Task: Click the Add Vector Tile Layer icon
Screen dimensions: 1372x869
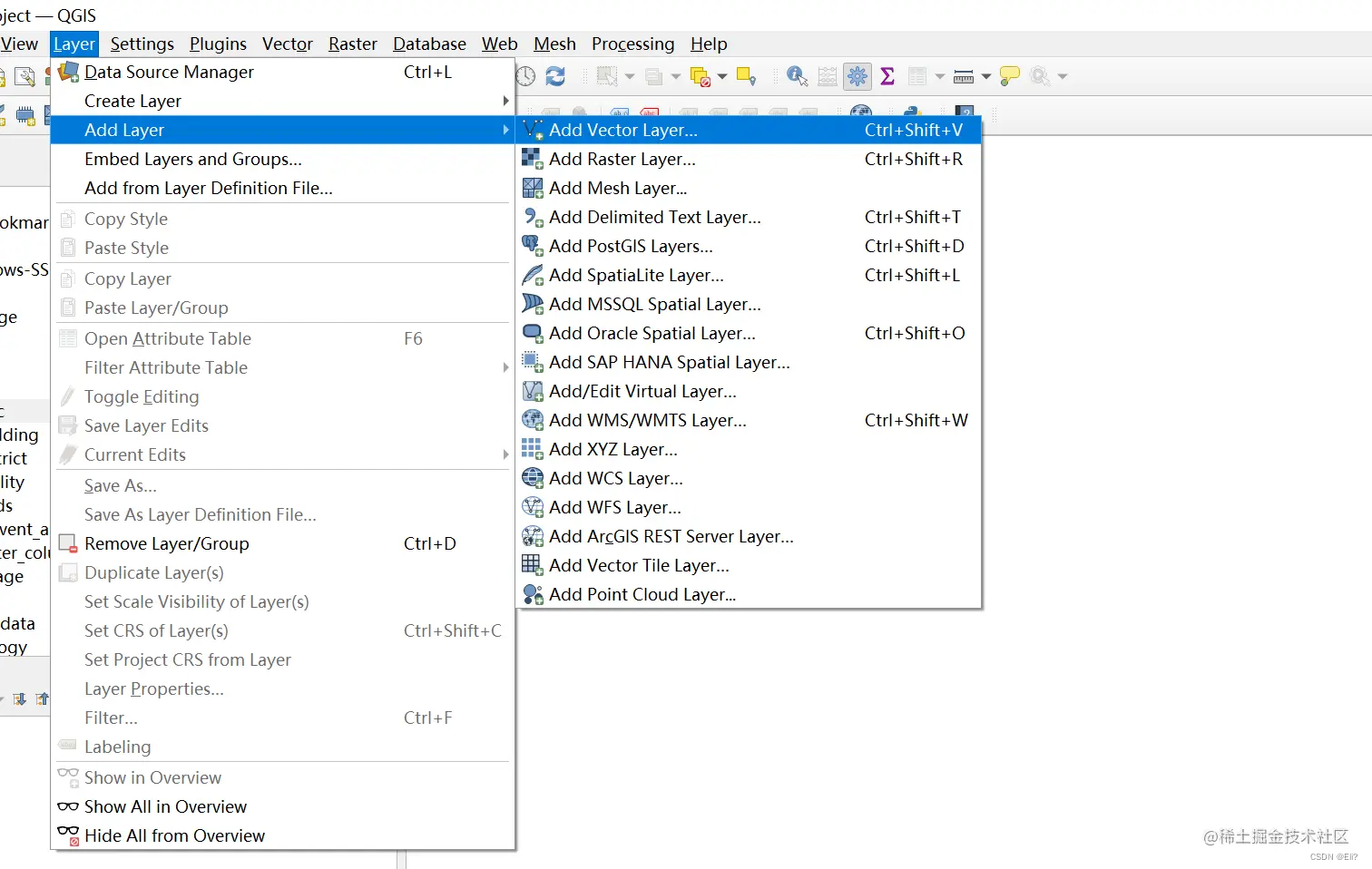Action: point(533,565)
